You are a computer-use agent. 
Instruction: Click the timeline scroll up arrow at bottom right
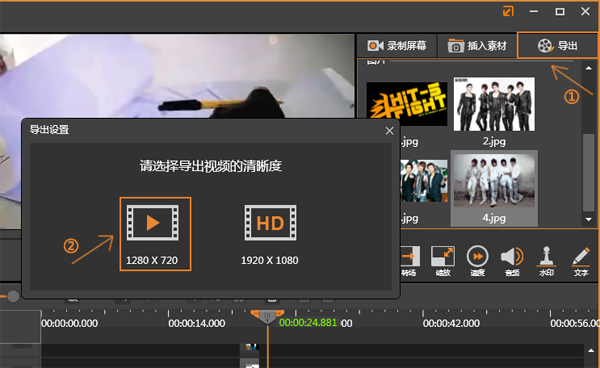click(591, 350)
